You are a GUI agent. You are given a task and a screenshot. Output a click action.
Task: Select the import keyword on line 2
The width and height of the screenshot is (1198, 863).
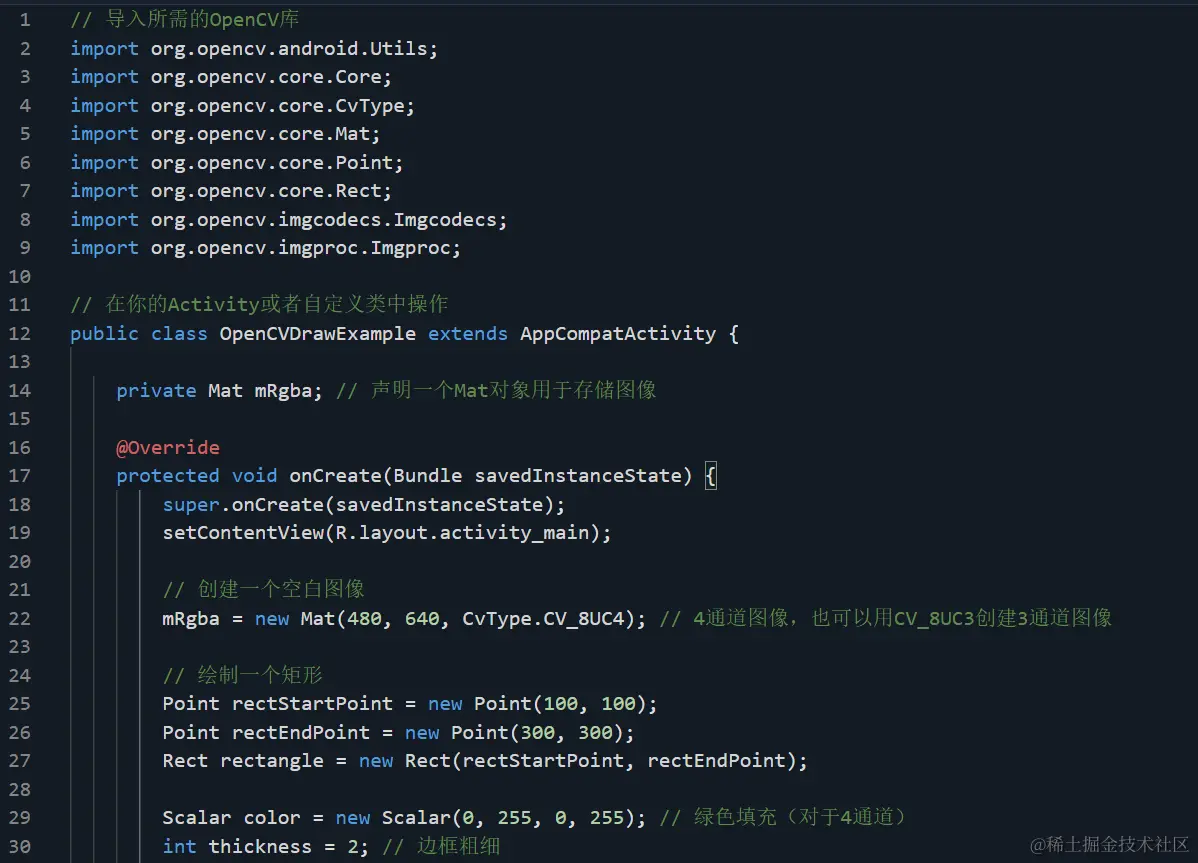click(x=104, y=48)
